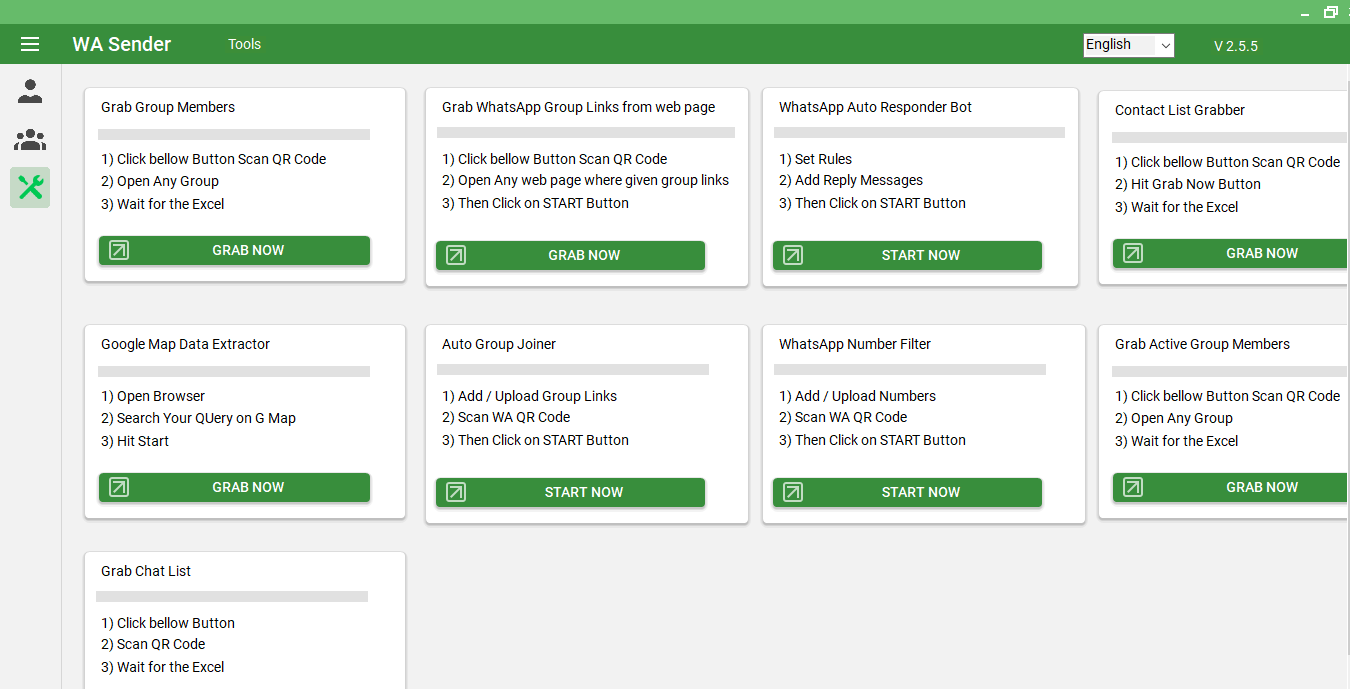The image size is (1350, 689).
Task: Click '3) Hit Start' text
Action: click(x=135, y=441)
